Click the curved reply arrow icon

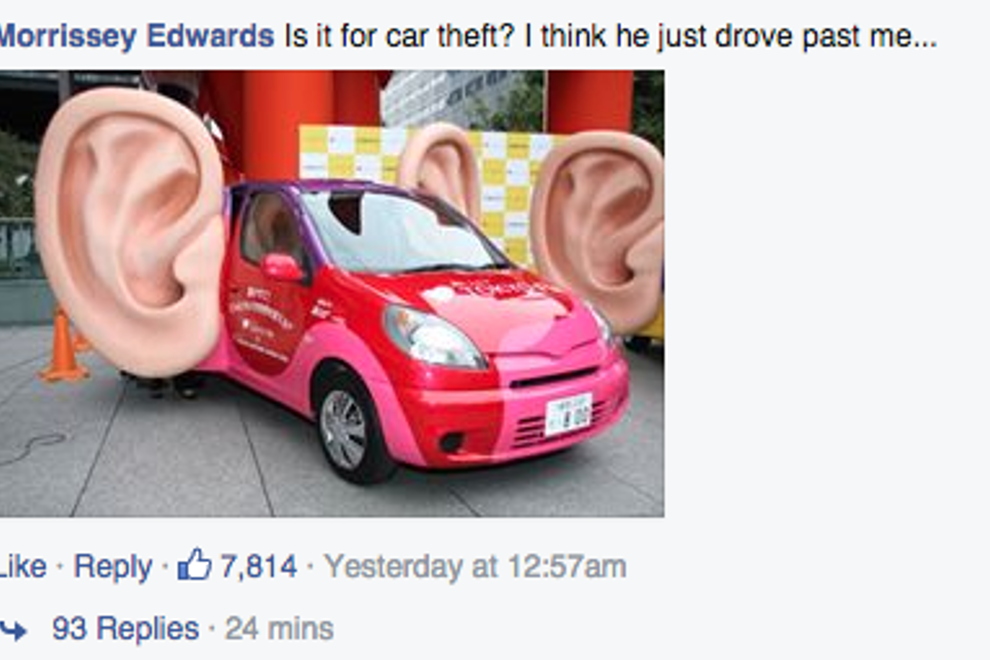click(x=13, y=629)
